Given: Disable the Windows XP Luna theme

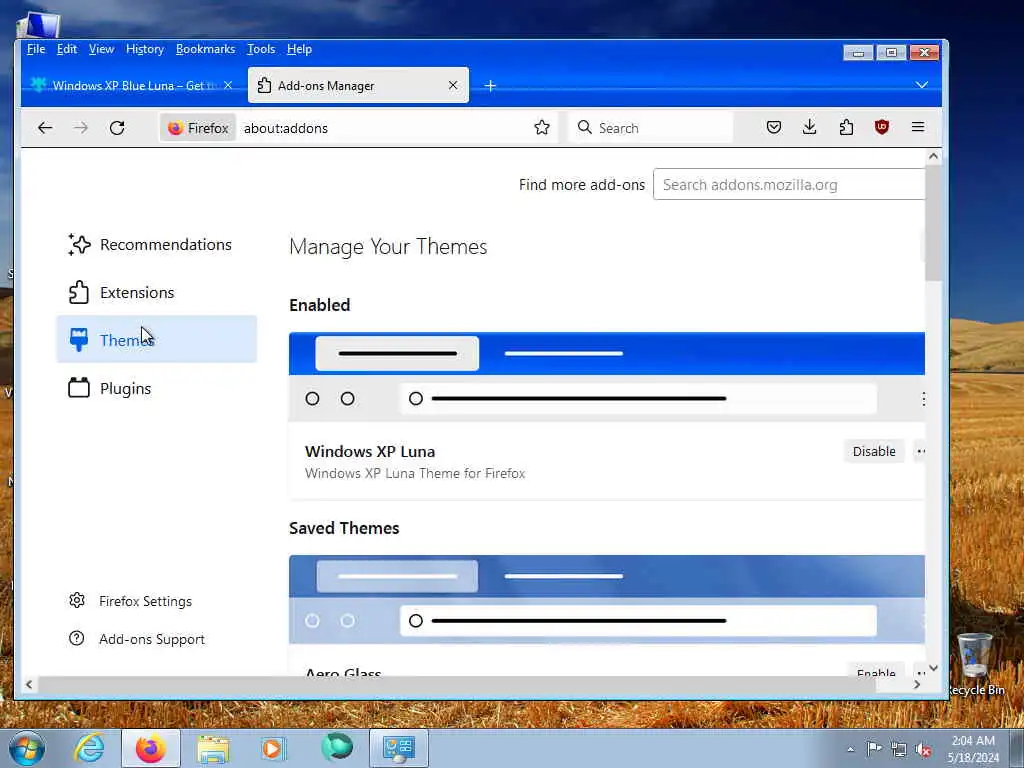Looking at the screenshot, I should pyautogui.click(x=874, y=451).
